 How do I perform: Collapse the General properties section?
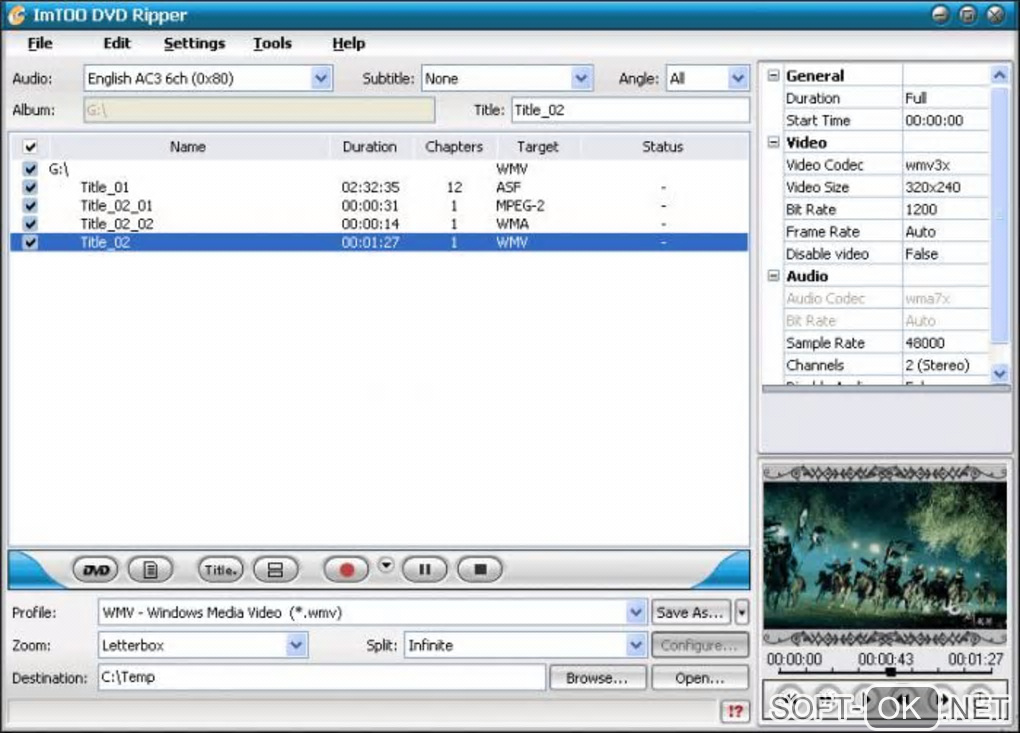[x=773, y=75]
